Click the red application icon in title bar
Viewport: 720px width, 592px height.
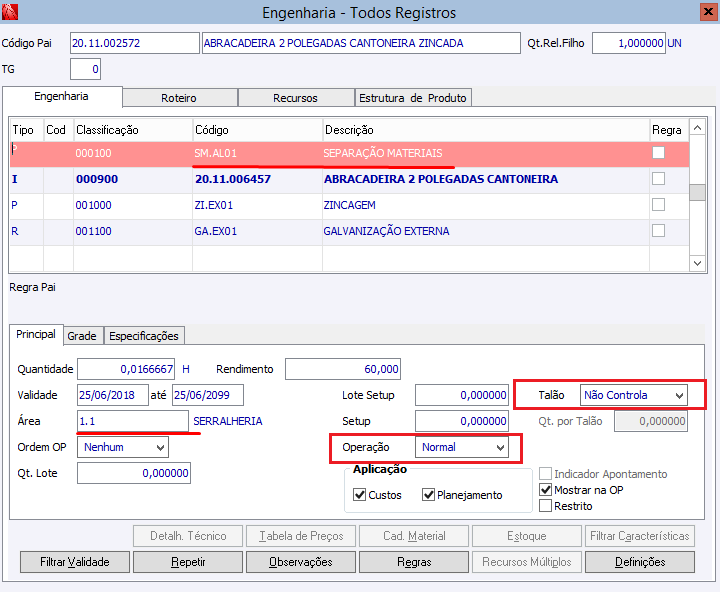10,12
